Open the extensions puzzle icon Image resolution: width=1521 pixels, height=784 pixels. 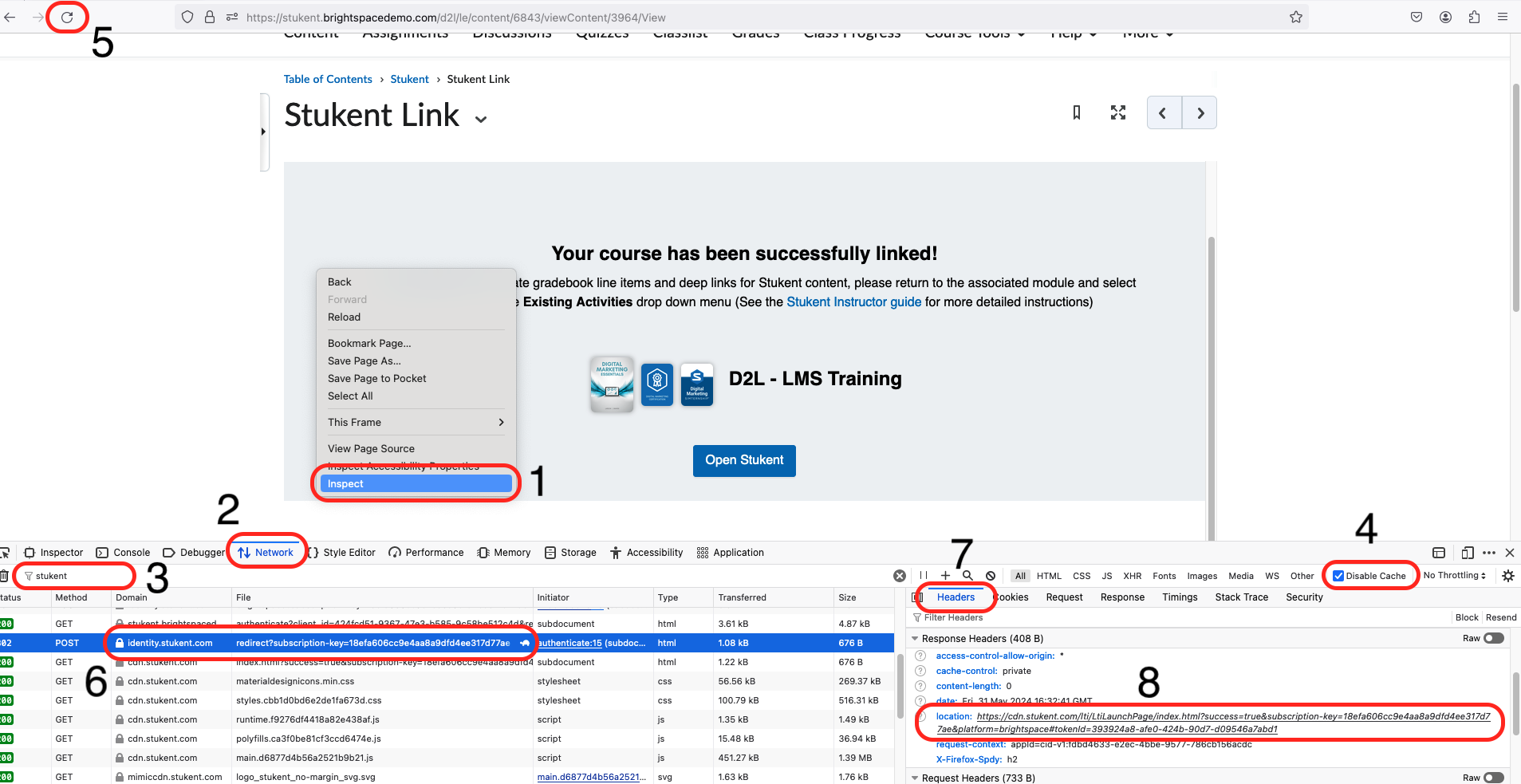tap(1474, 17)
